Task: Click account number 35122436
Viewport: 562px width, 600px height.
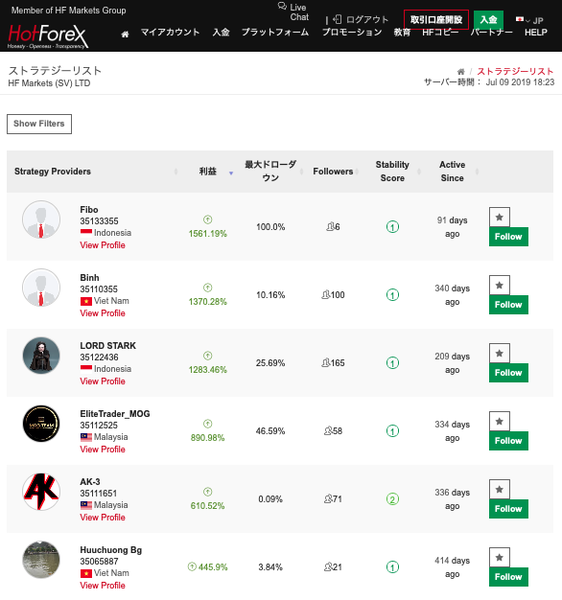Action: coord(99,357)
